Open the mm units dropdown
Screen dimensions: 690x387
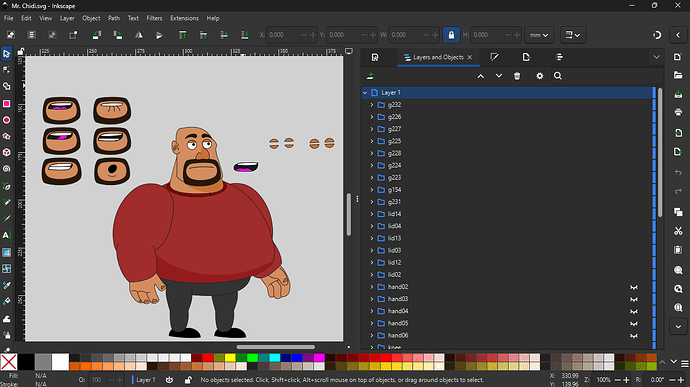(539, 35)
